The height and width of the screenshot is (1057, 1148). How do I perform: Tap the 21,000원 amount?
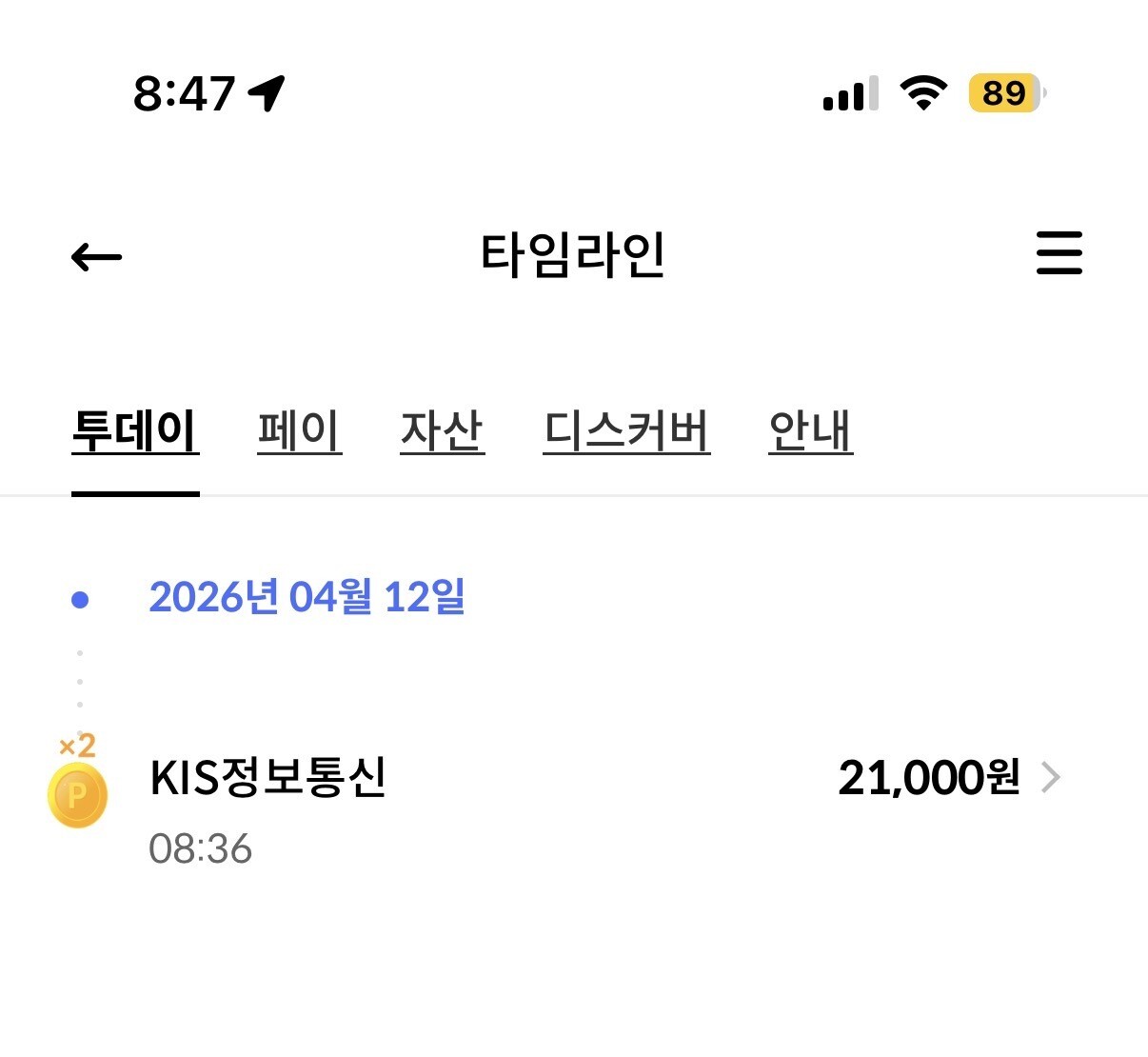point(929,777)
